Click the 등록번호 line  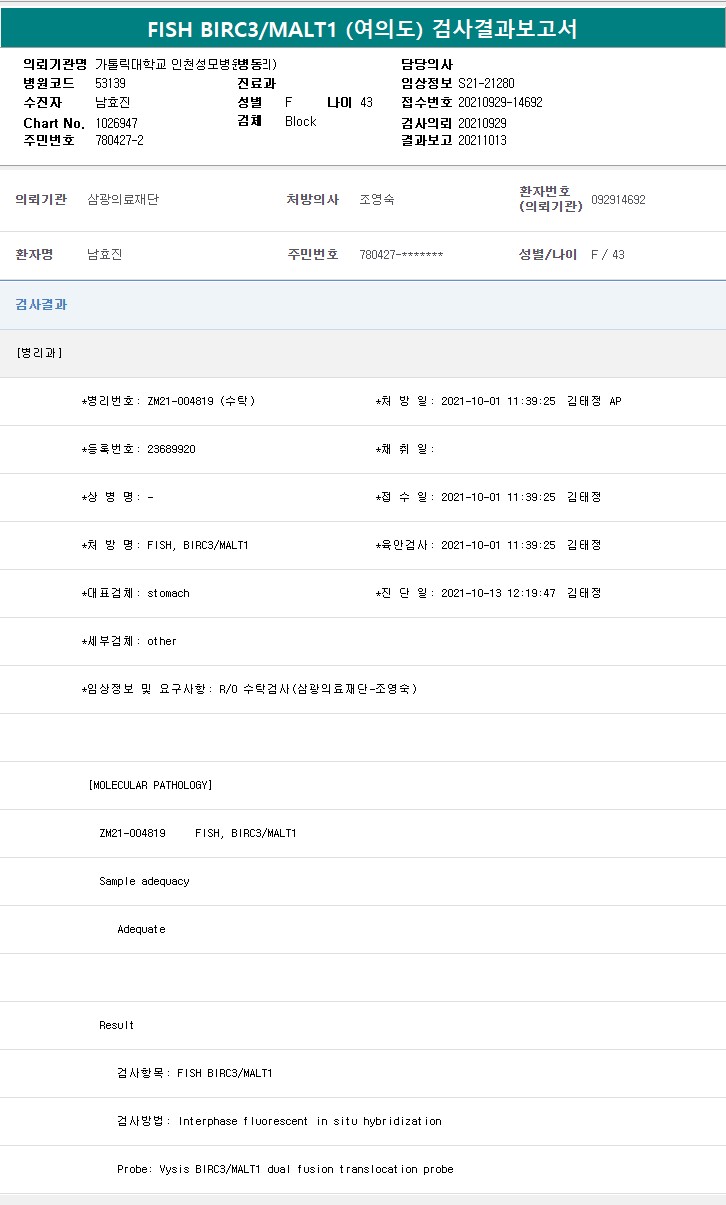coord(139,449)
